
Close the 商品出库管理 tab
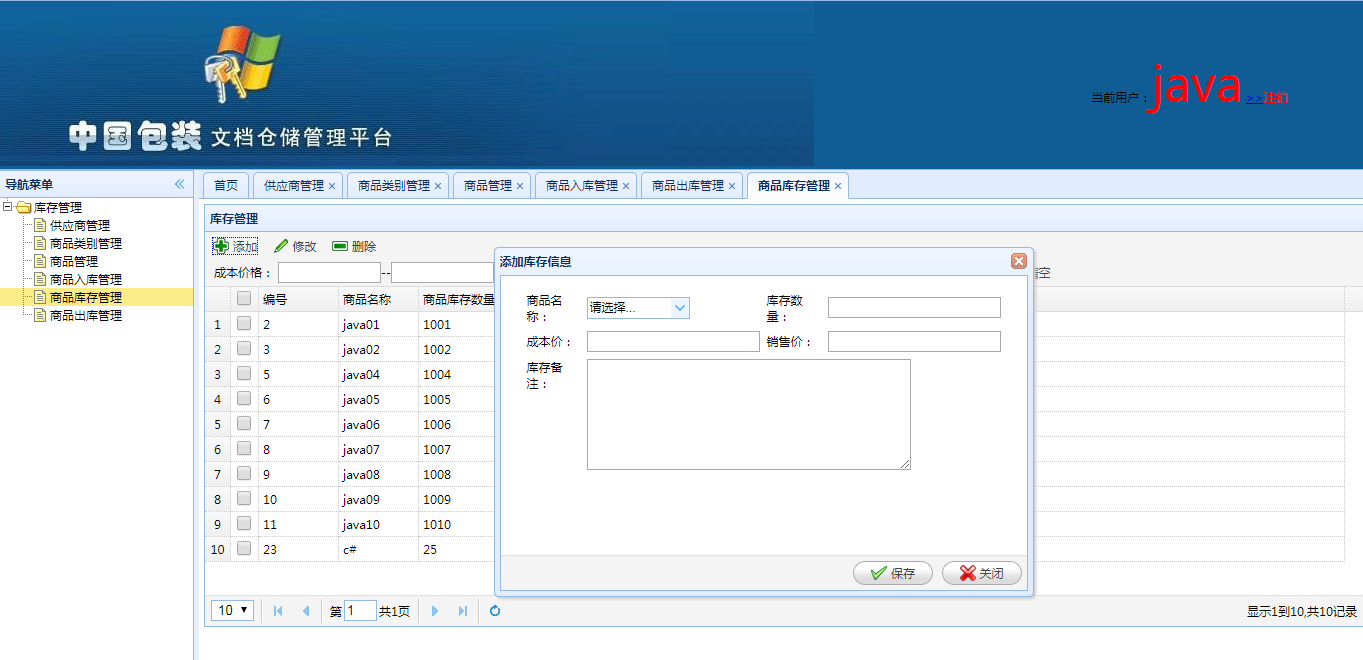732,186
